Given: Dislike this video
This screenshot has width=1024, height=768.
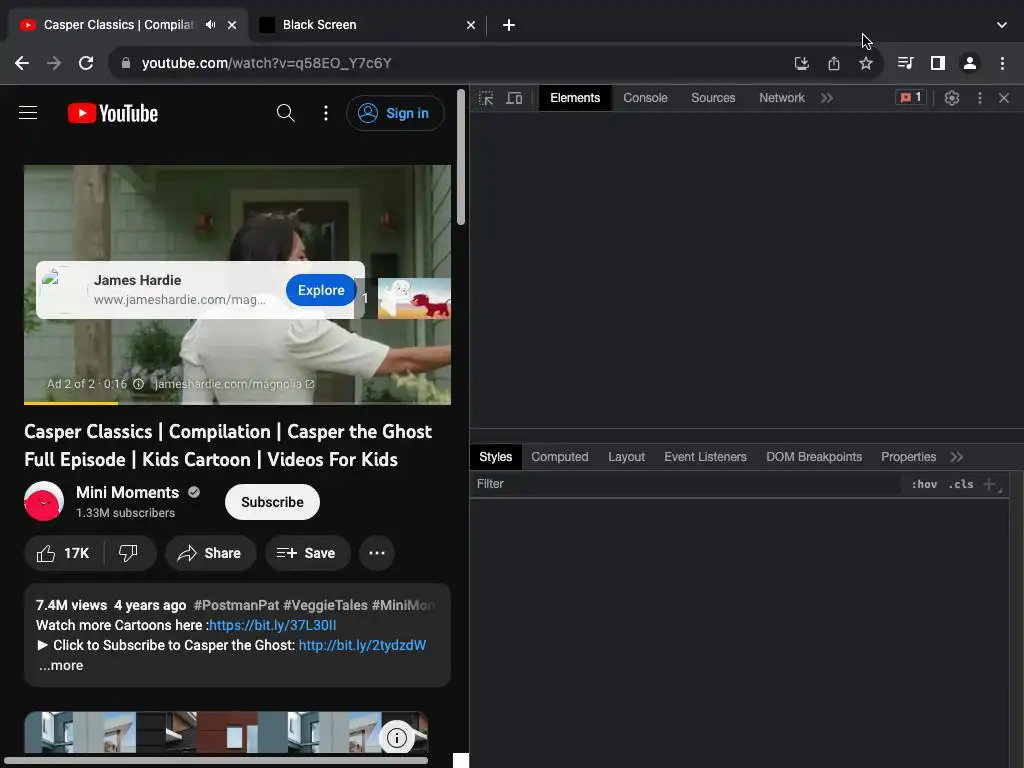Looking at the screenshot, I should click(x=129, y=553).
